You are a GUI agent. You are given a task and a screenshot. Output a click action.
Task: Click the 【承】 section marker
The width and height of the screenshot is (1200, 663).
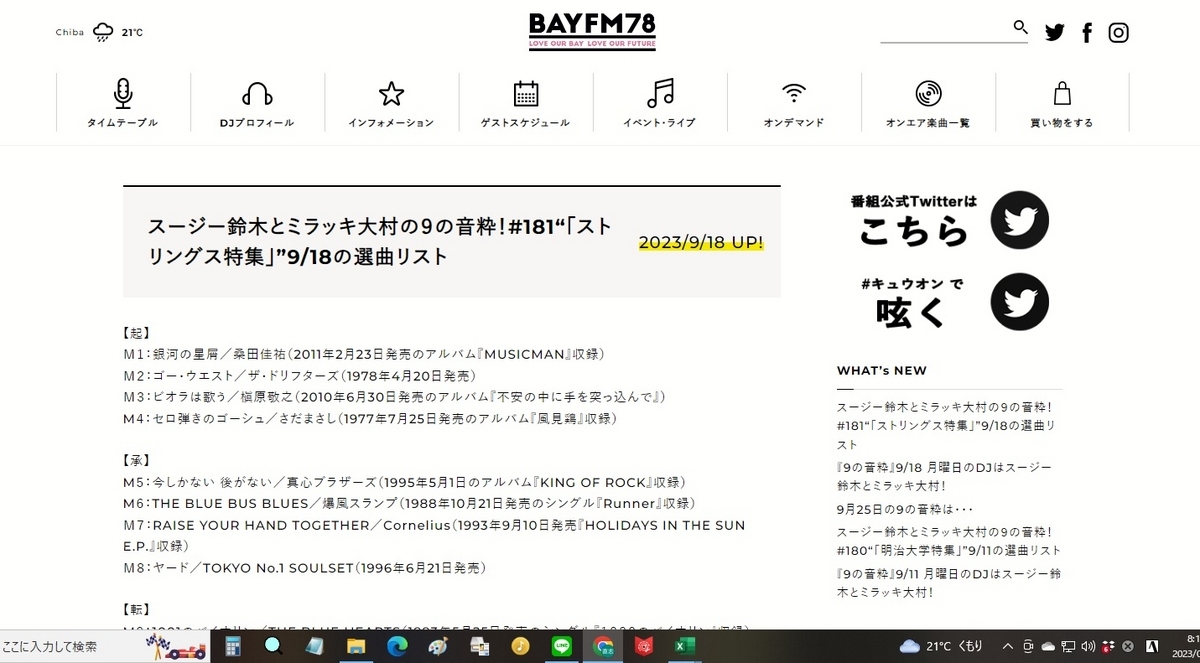coord(136,461)
